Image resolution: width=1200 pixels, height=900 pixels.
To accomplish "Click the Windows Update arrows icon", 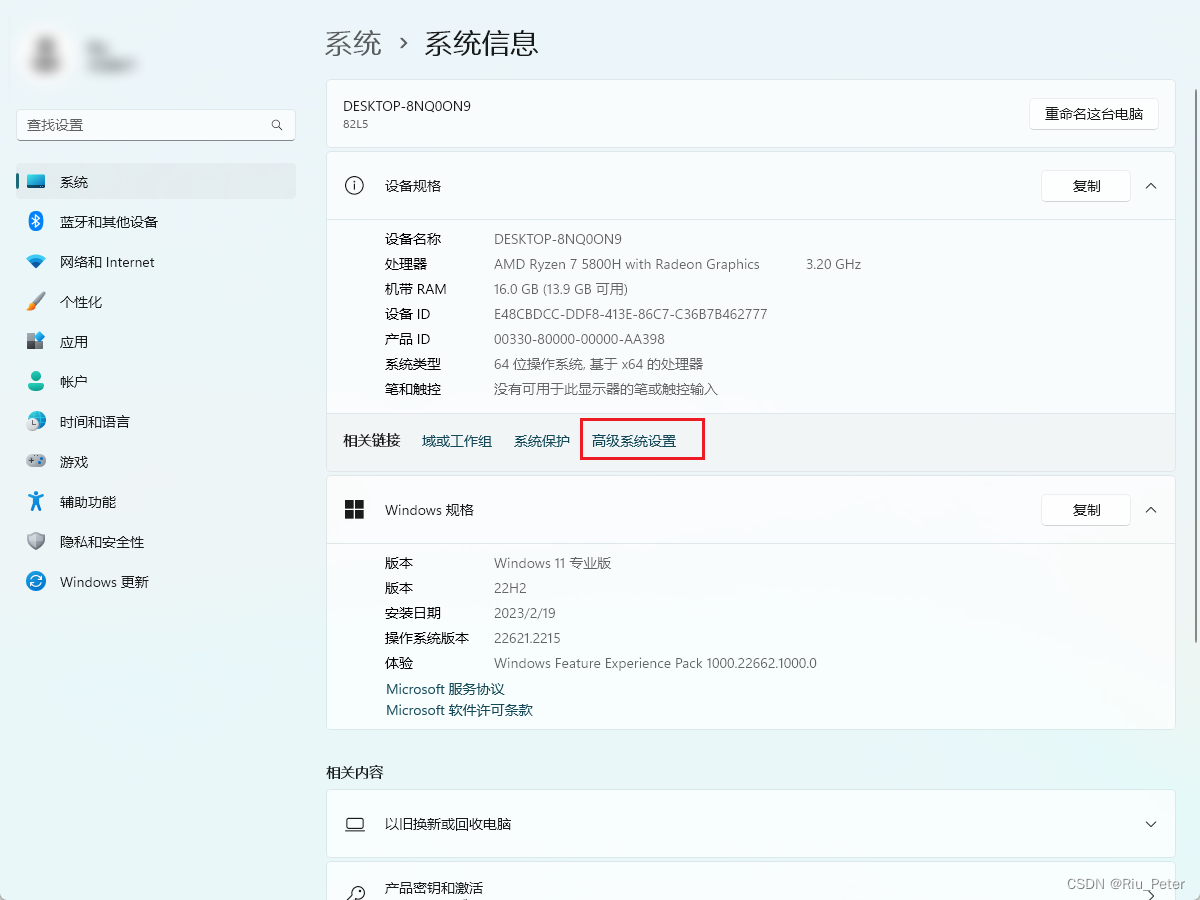I will click(36, 582).
